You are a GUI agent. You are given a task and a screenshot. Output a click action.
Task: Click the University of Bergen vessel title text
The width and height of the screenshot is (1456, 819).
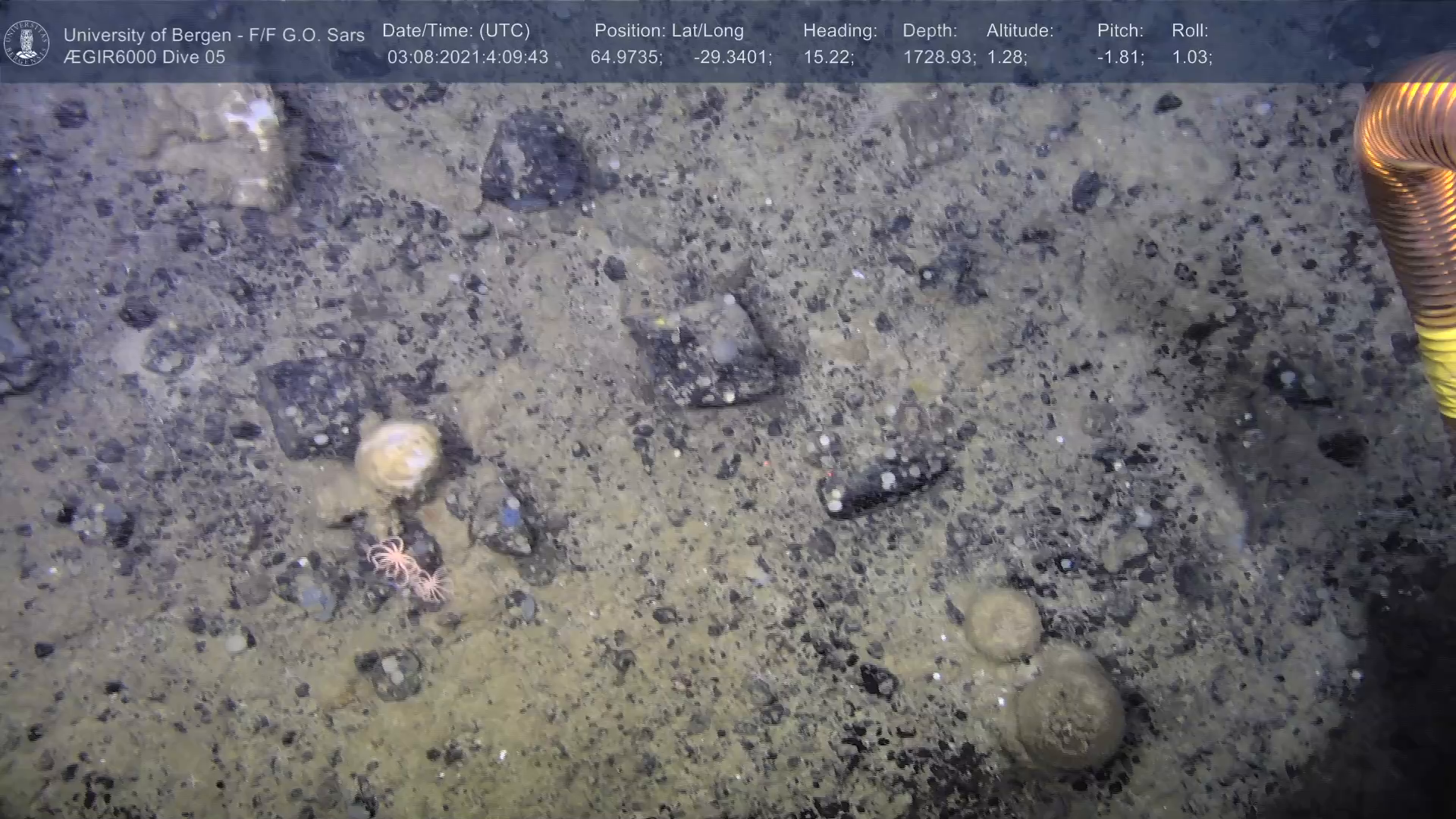(x=214, y=35)
